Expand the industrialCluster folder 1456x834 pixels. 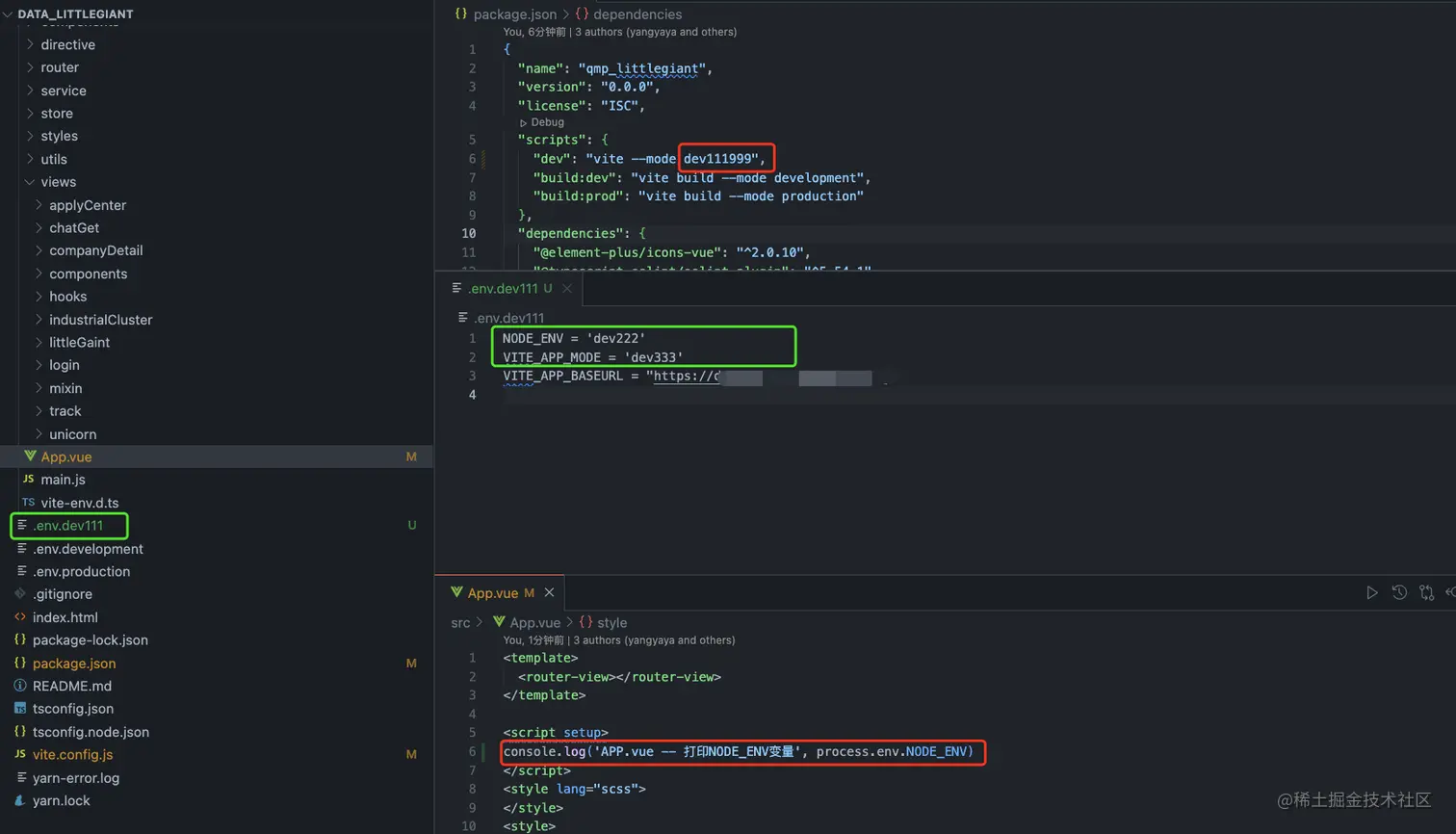click(x=39, y=319)
